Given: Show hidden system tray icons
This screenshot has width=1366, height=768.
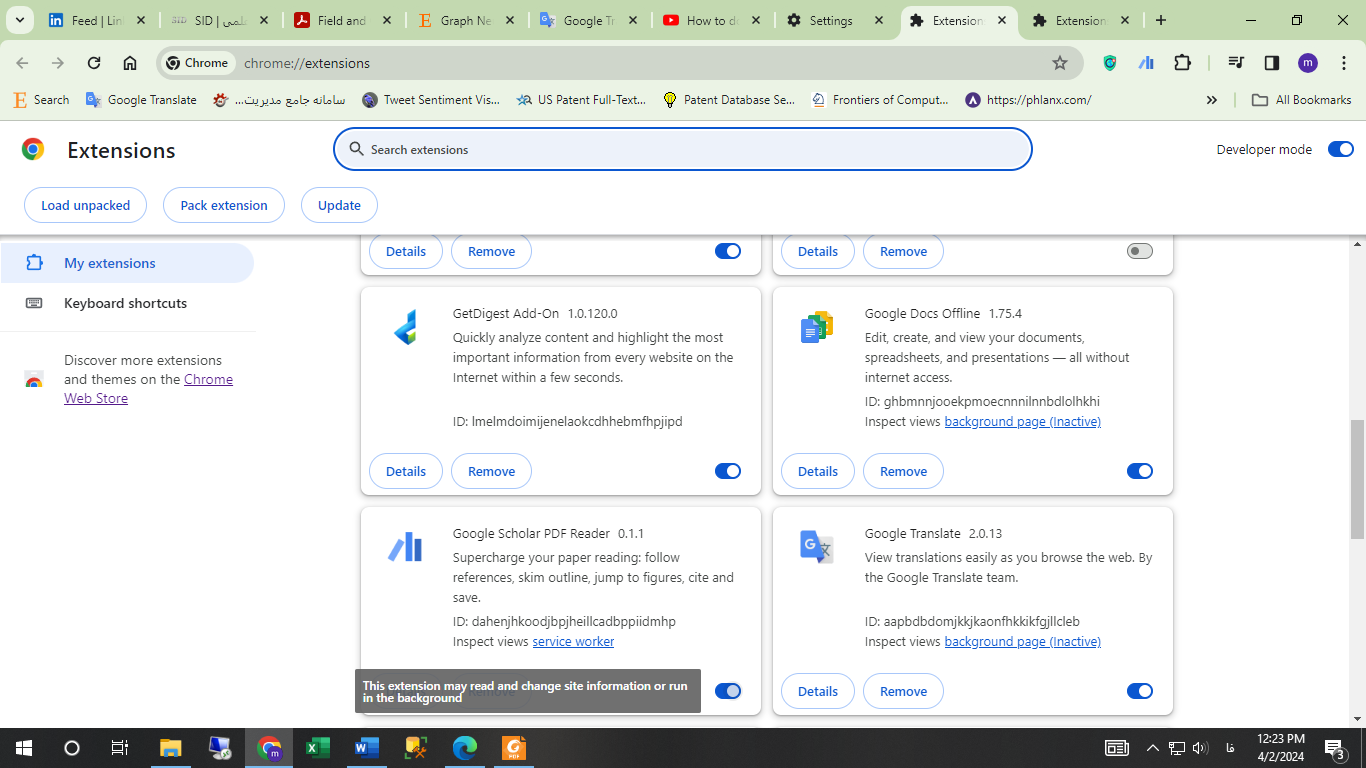Looking at the screenshot, I should click(1152, 748).
